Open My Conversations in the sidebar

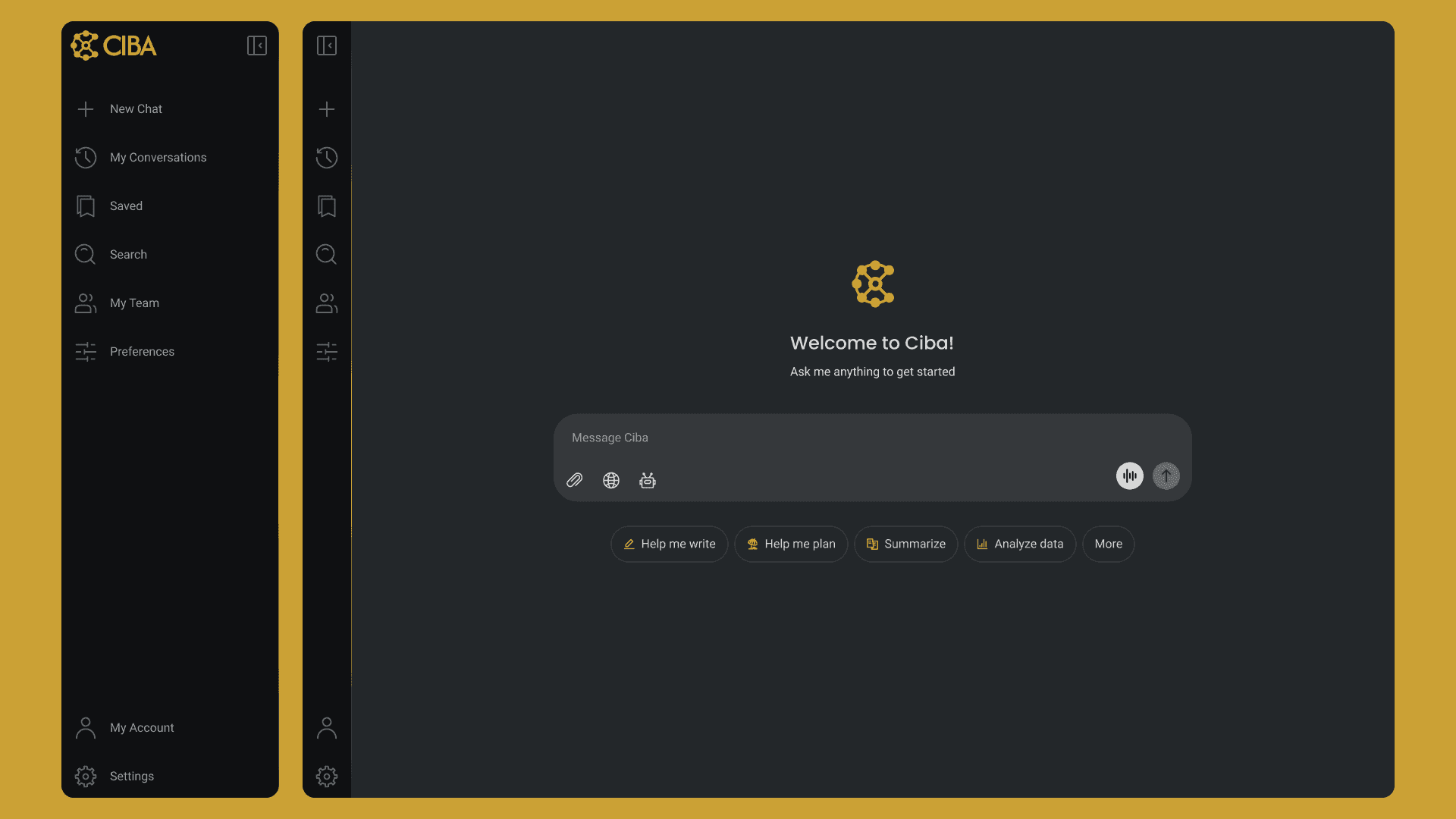click(158, 158)
